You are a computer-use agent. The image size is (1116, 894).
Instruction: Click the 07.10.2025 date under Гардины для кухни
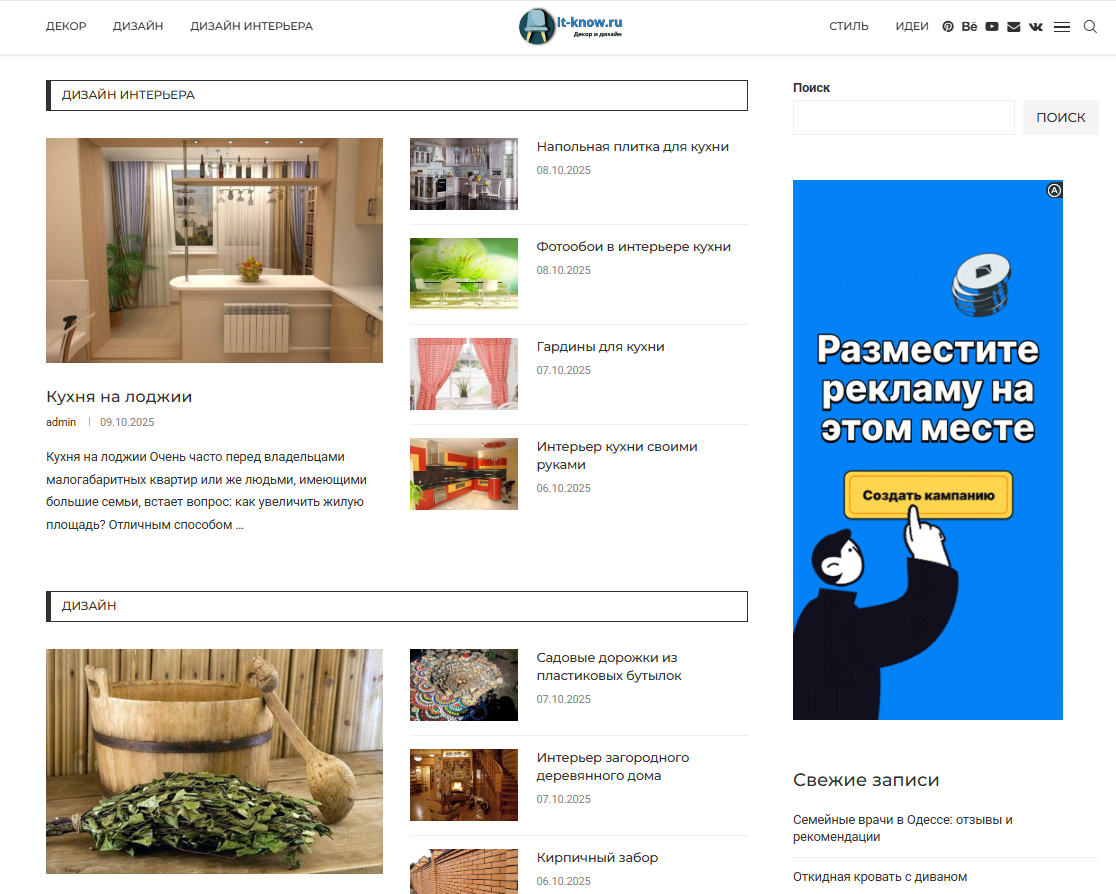click(x=564, y=370)
